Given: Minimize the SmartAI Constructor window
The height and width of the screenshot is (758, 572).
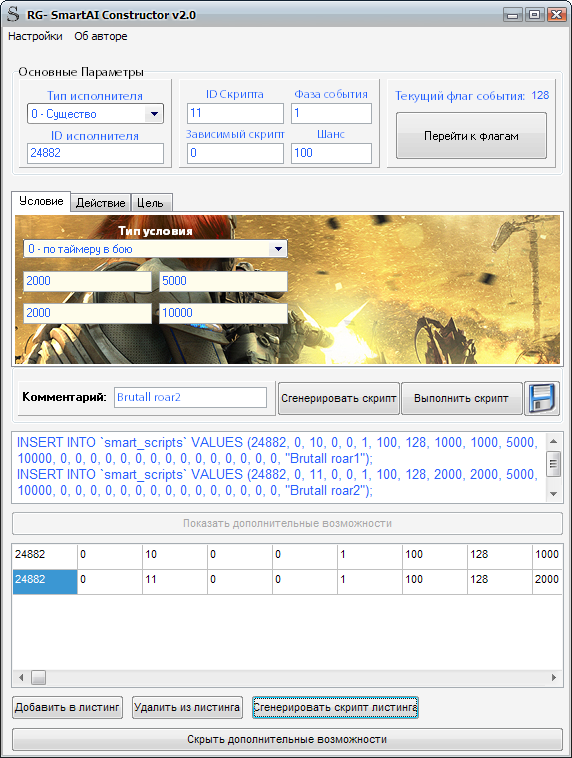Looking at the screenshot, I should pyautogui.click(x=513, y=15).
